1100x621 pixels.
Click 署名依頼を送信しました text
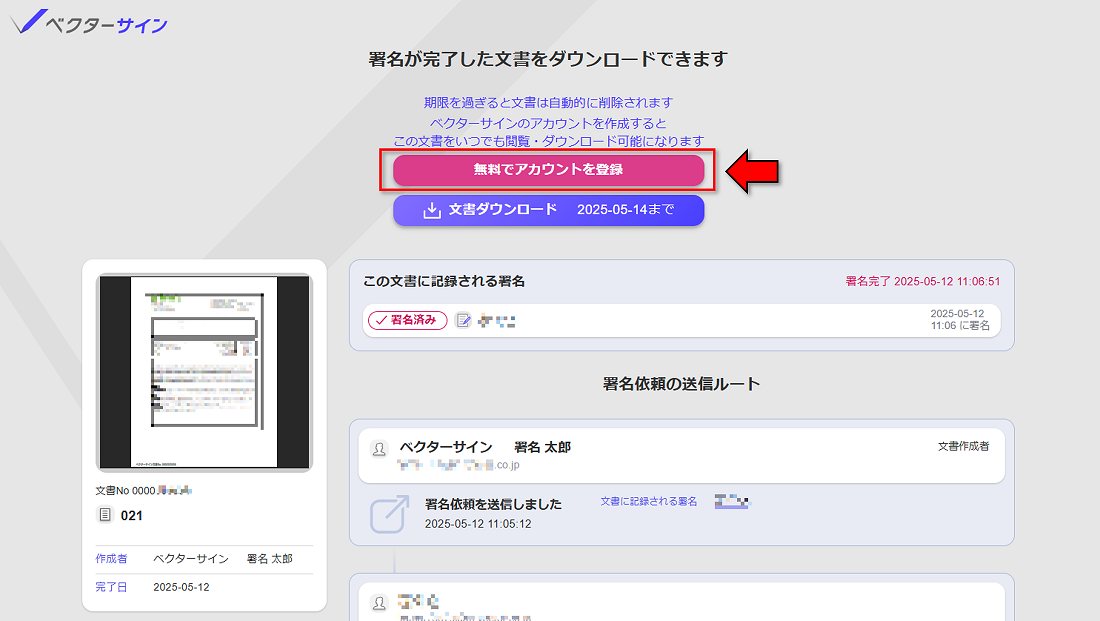493,504
